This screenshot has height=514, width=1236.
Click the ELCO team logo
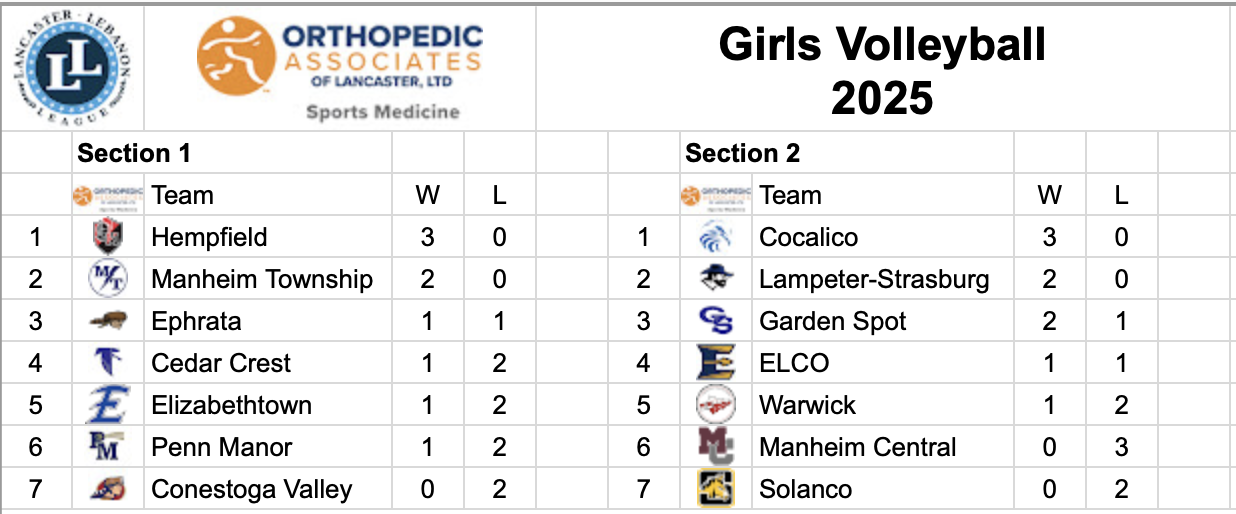(715, 363)
